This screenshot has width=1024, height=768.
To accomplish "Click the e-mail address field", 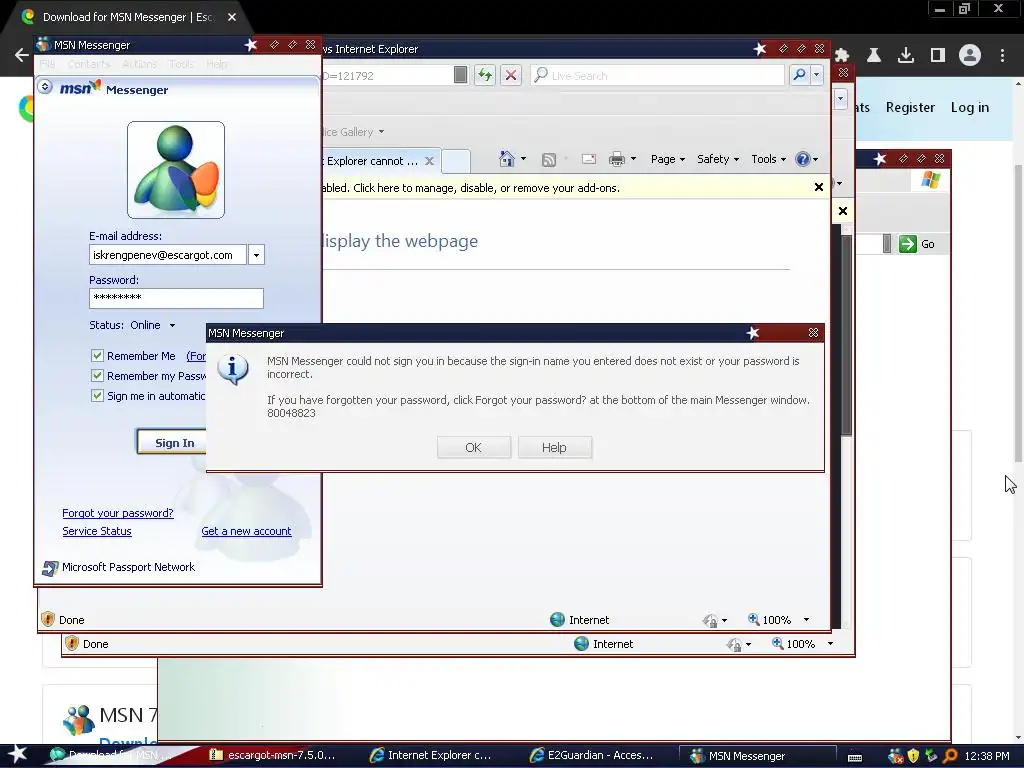I will pos(168,255).
